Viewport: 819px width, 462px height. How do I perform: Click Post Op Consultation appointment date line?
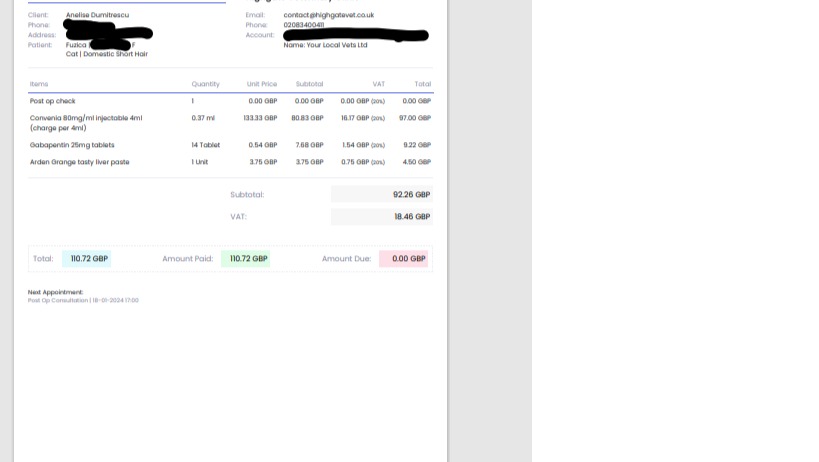[x=83, y=301]
